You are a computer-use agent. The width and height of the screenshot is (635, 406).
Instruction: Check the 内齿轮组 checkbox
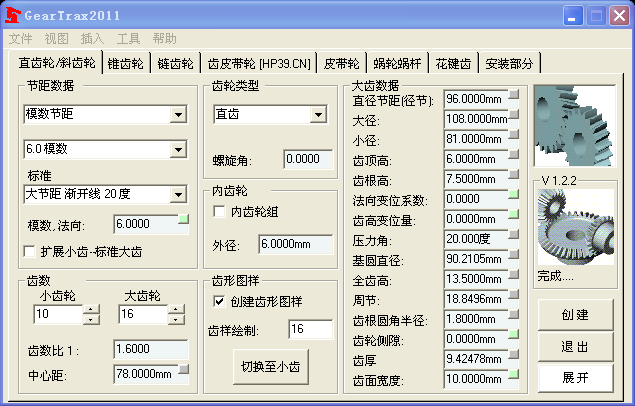coord(219,211)
